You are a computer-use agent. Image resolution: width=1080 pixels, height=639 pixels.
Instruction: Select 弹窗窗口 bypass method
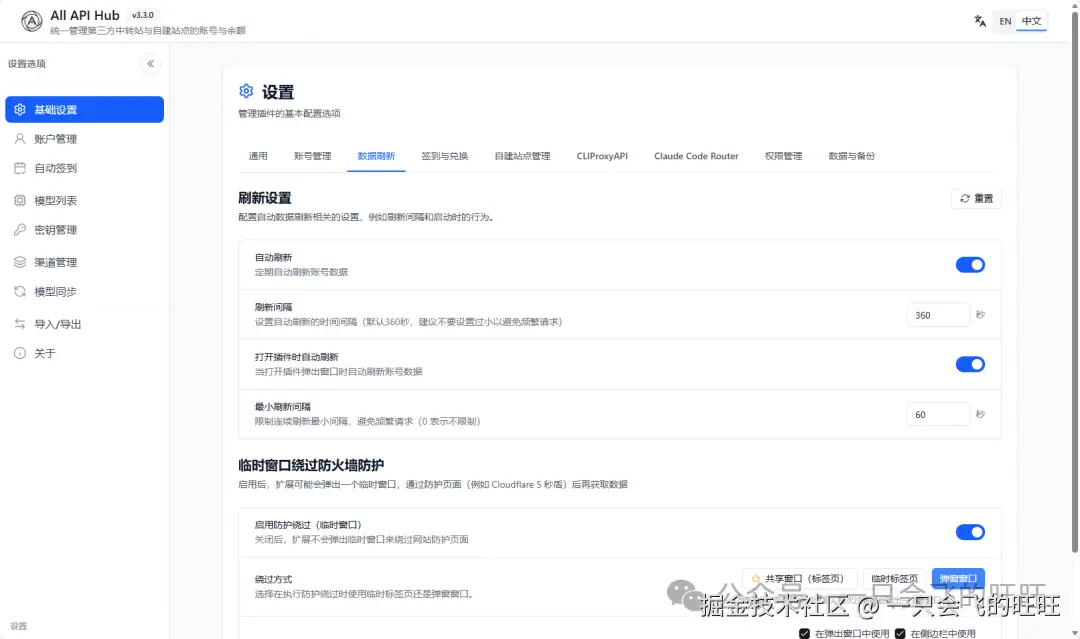pos(958,578)
